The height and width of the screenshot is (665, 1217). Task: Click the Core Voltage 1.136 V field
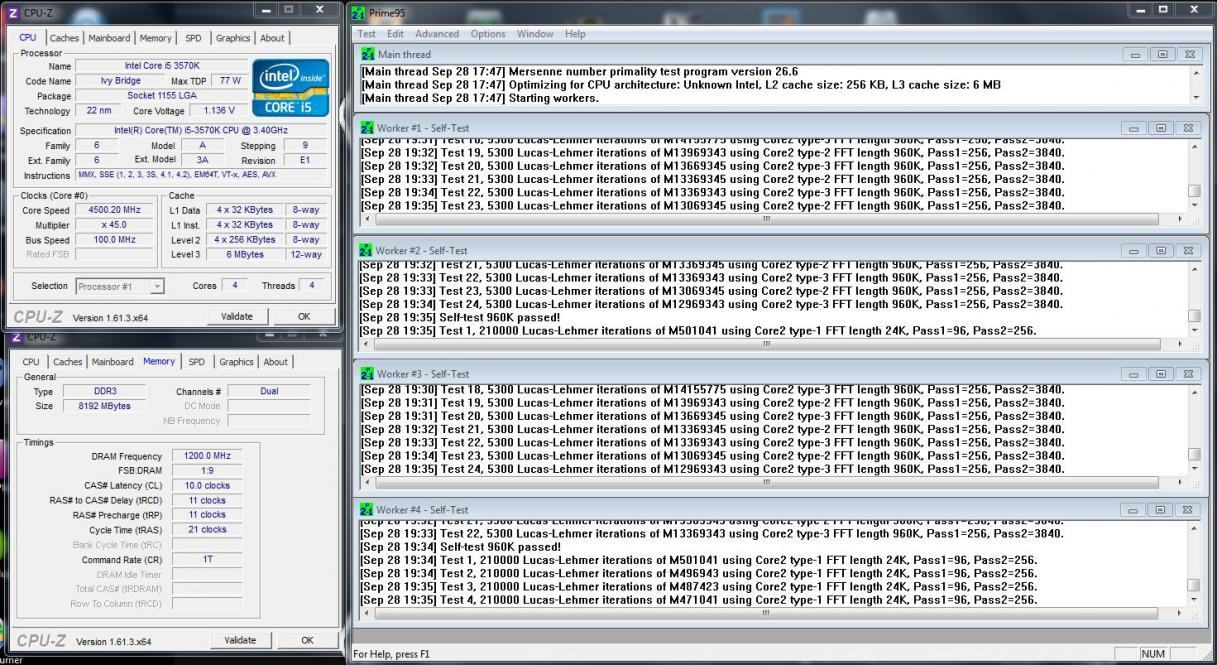217,110
